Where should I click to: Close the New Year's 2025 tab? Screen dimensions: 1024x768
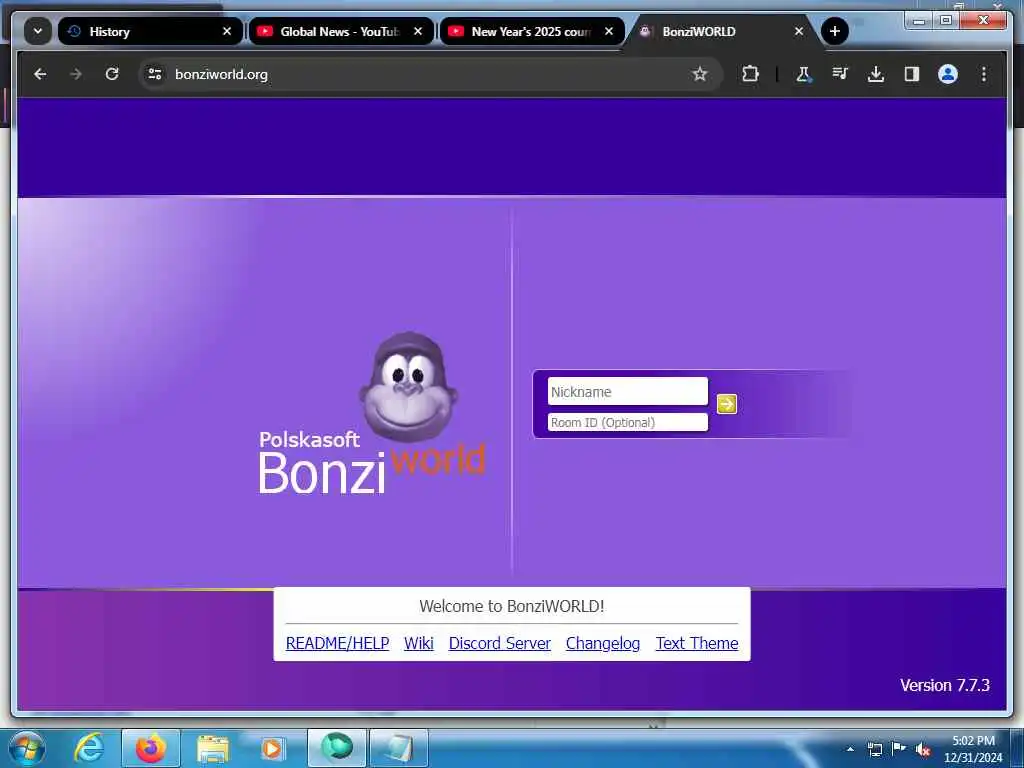[609, 31]
